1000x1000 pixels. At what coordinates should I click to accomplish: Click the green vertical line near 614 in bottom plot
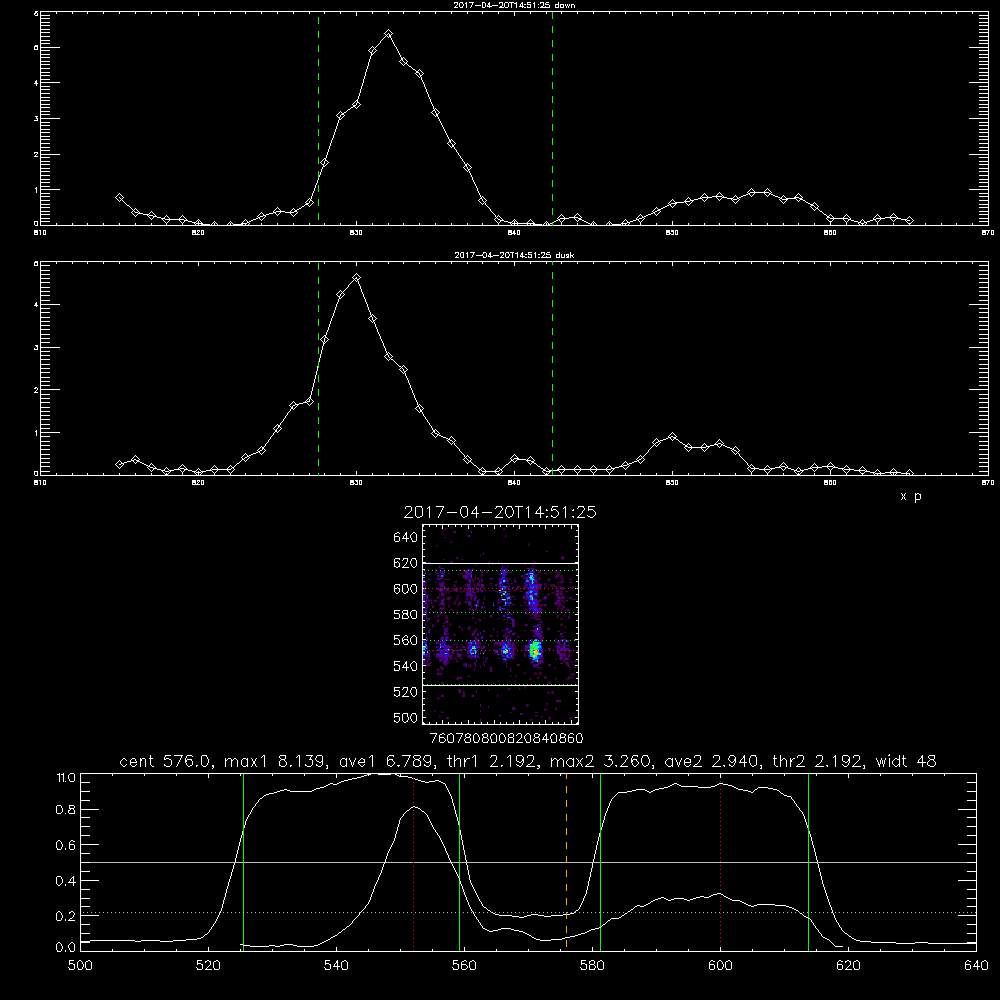pyautogui.click(x=809, y=861)
